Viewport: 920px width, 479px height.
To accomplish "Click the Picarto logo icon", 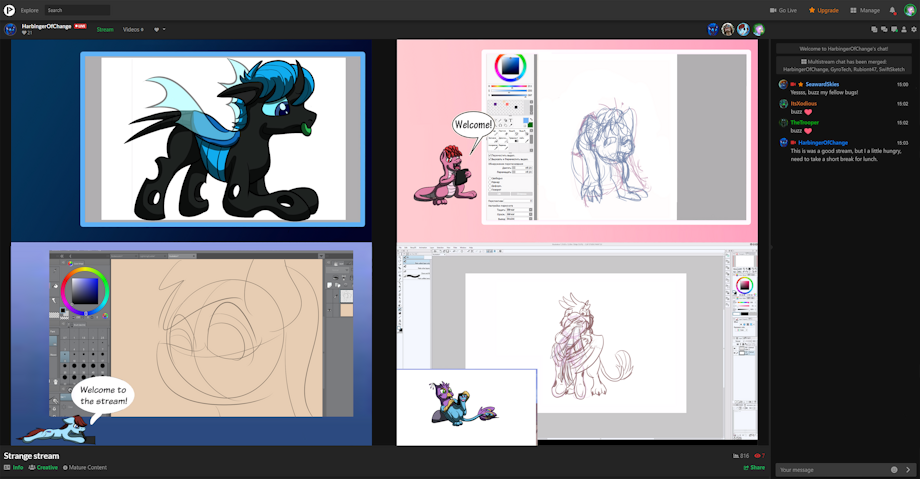I will coord(9,10).
